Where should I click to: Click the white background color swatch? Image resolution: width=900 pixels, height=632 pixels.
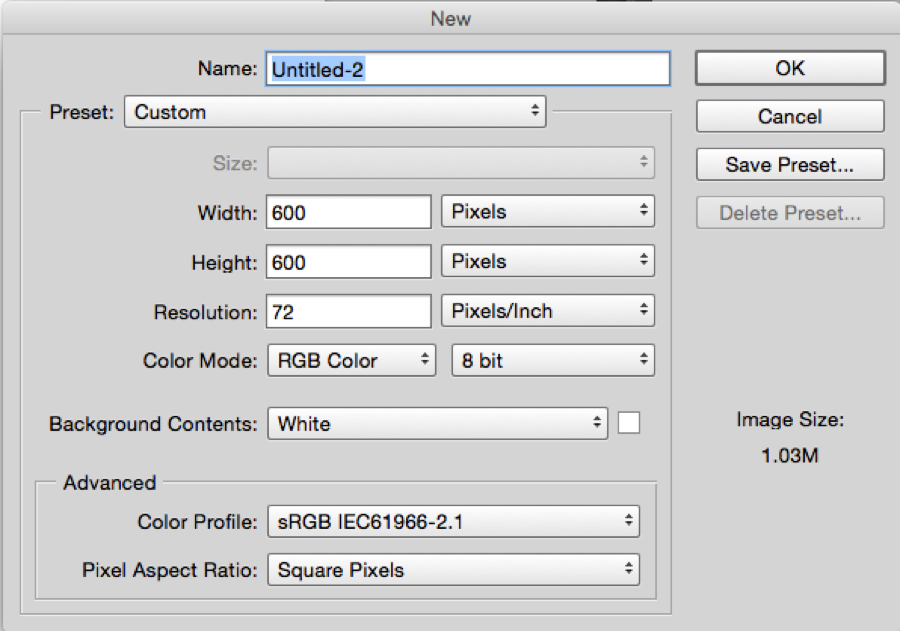coord(629,423)
